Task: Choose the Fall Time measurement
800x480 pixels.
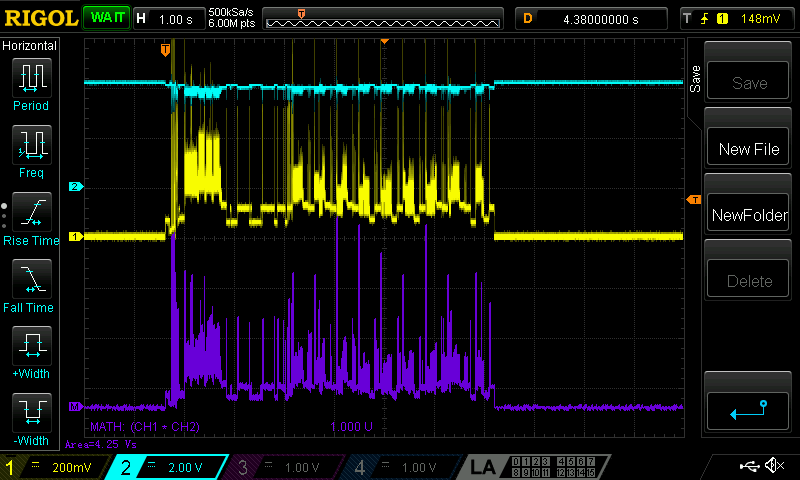Action: (31, 280)
